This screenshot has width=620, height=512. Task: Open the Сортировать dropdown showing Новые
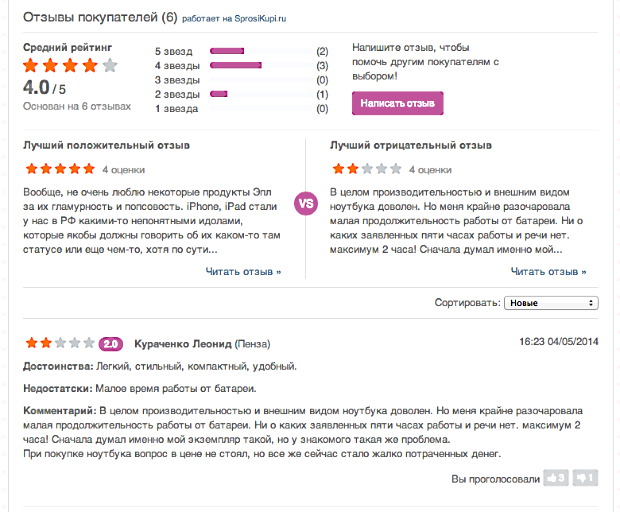[551, 303]
